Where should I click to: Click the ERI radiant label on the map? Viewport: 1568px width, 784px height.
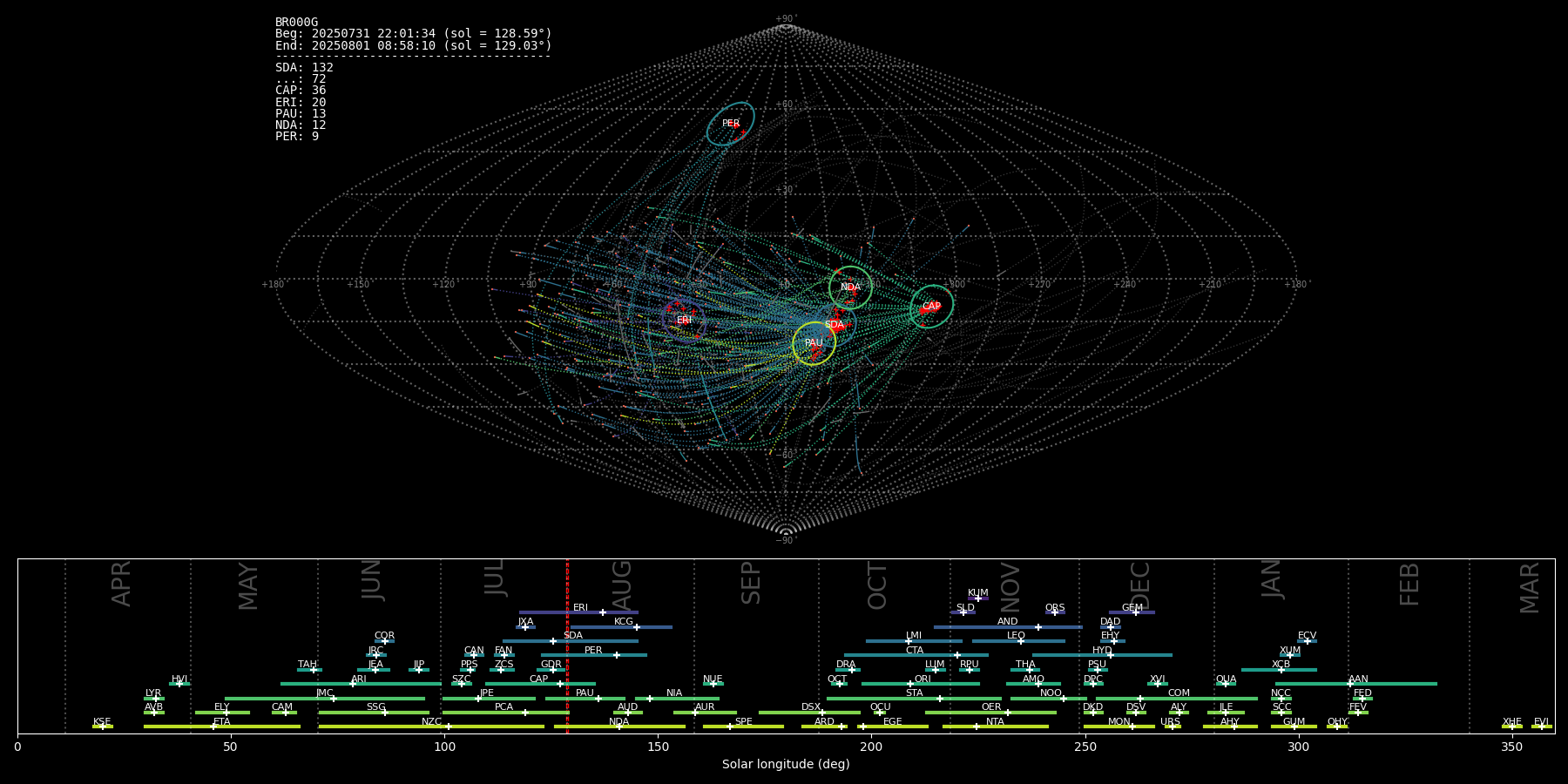point(685,321)
